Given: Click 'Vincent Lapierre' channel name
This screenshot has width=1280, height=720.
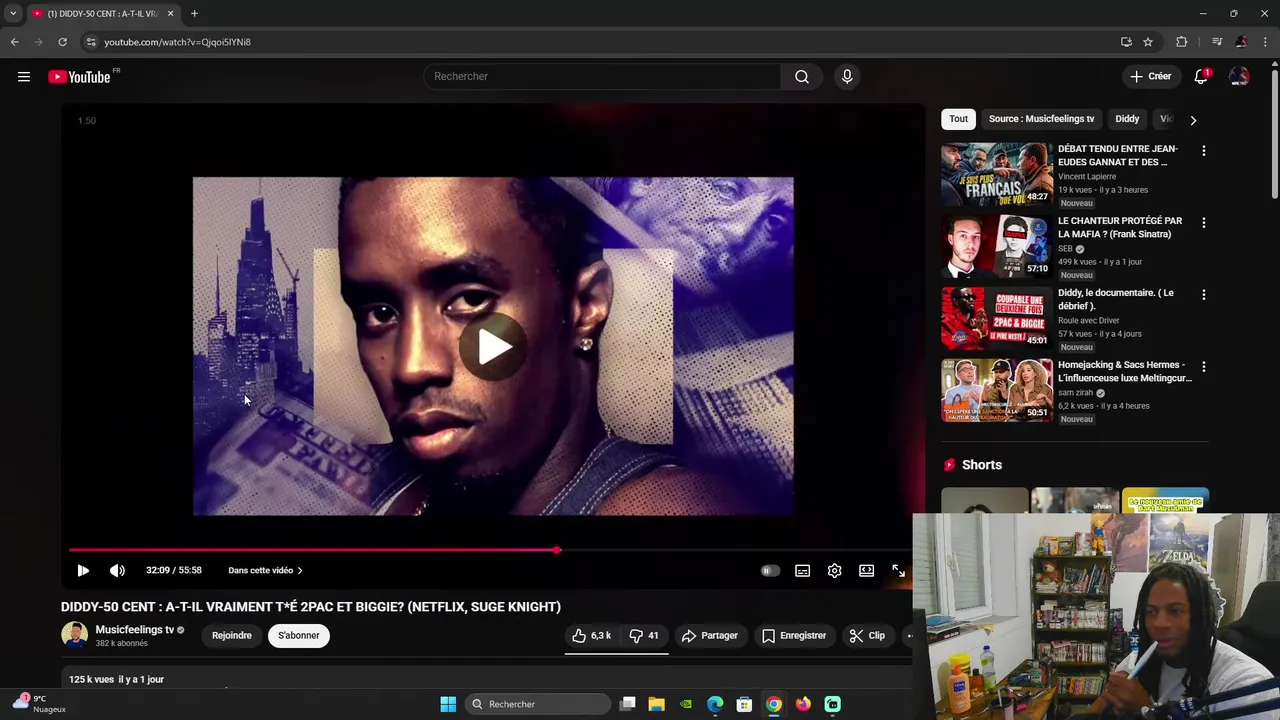Looking at the screenshot, I should click(x=1087, y=177).
